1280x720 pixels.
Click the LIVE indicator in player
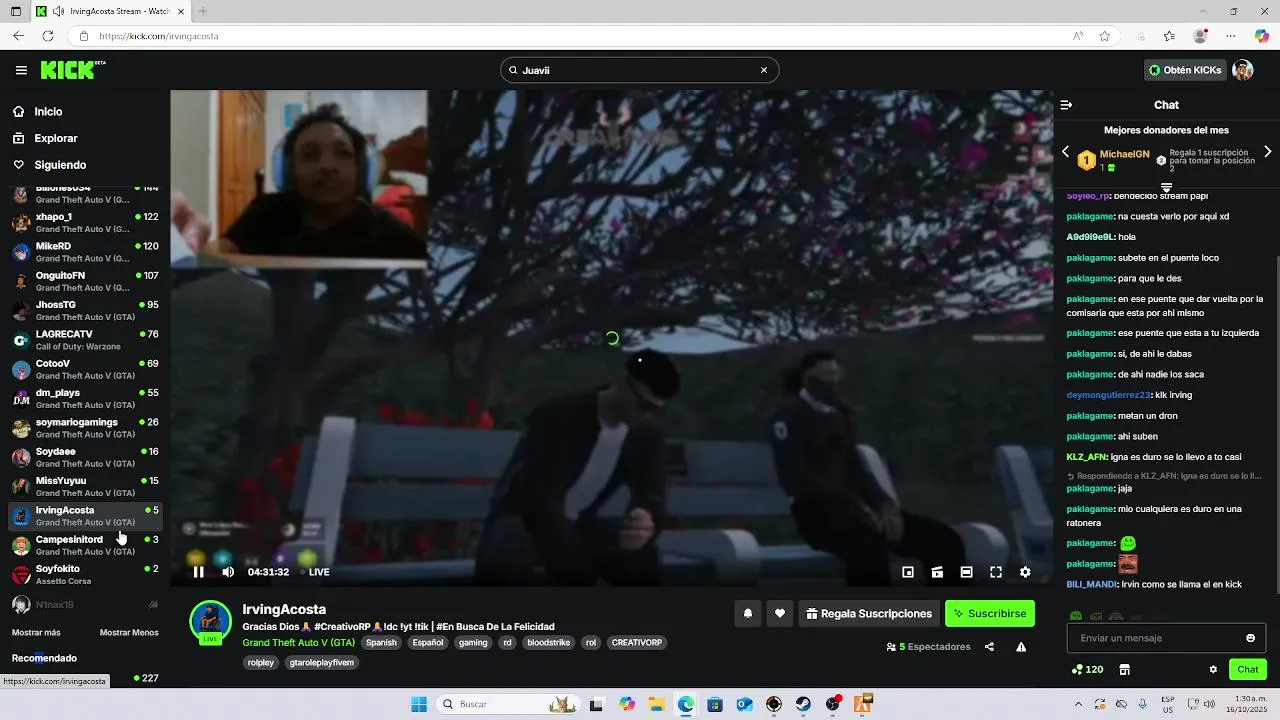[x=315, y=572]
